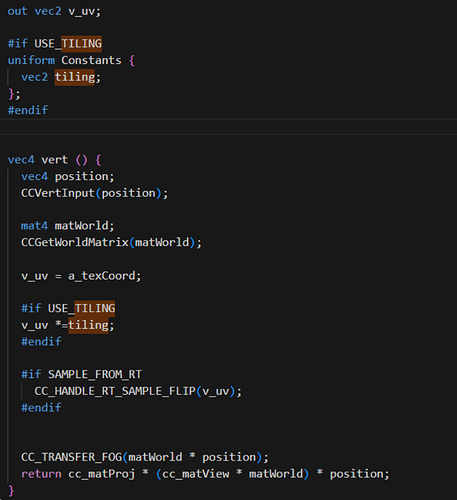Click the 'CCGetWorldMatrix' function call
This screenshot has height=500, width=457.
(75, 242)
